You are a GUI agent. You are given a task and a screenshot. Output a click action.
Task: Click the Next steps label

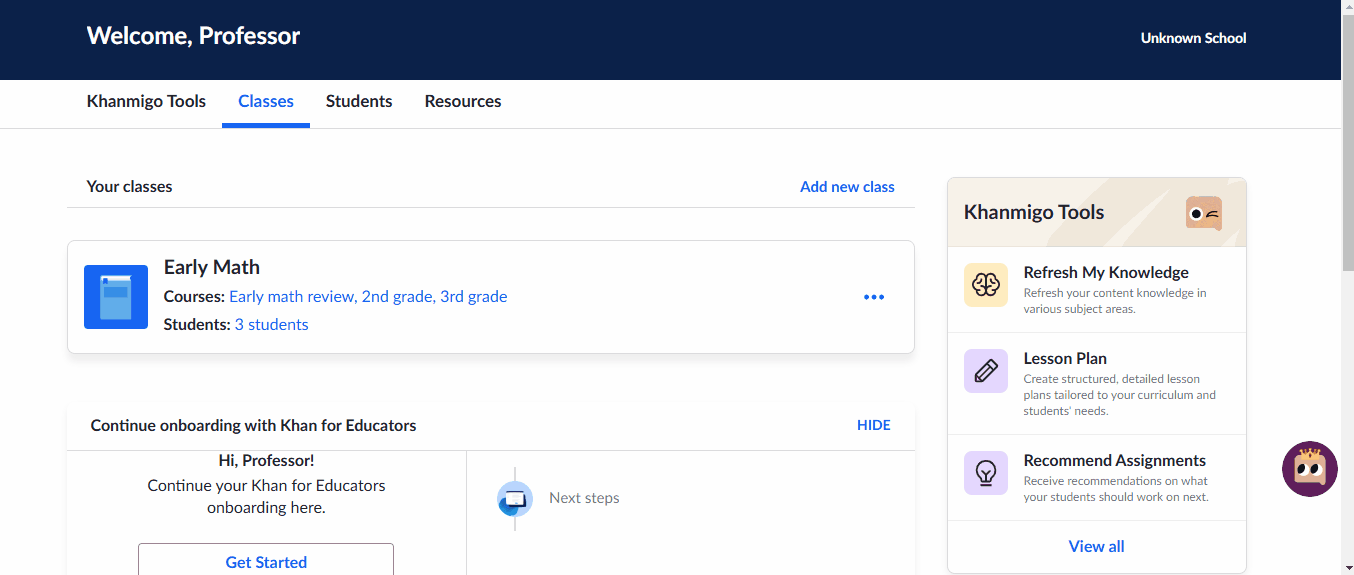(x=584, y=498)
